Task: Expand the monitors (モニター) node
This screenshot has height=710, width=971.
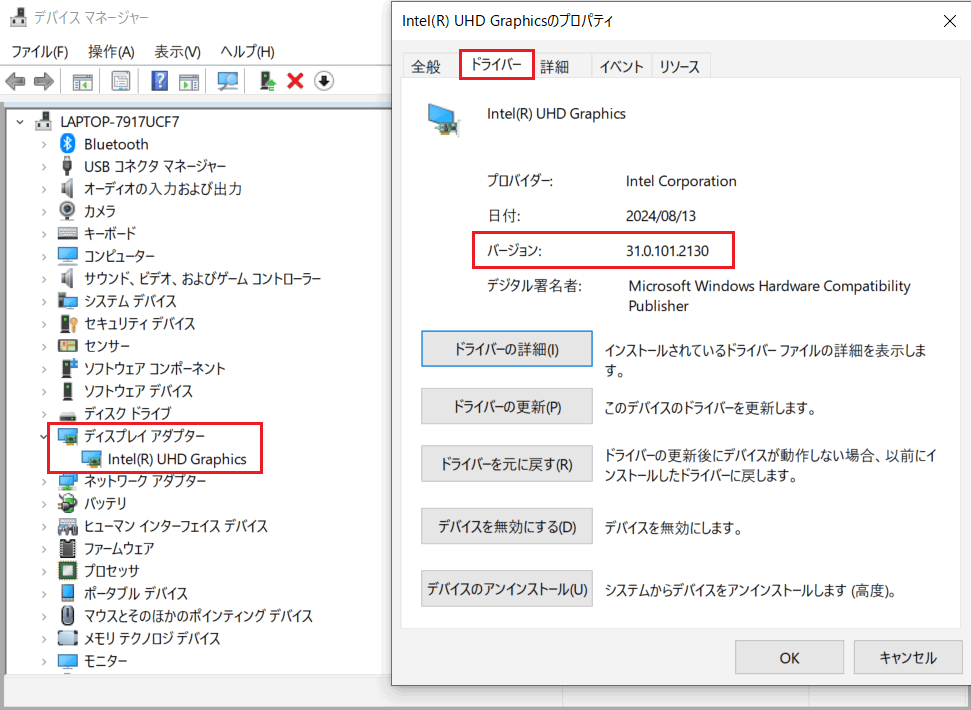Action: click(44, 661)
